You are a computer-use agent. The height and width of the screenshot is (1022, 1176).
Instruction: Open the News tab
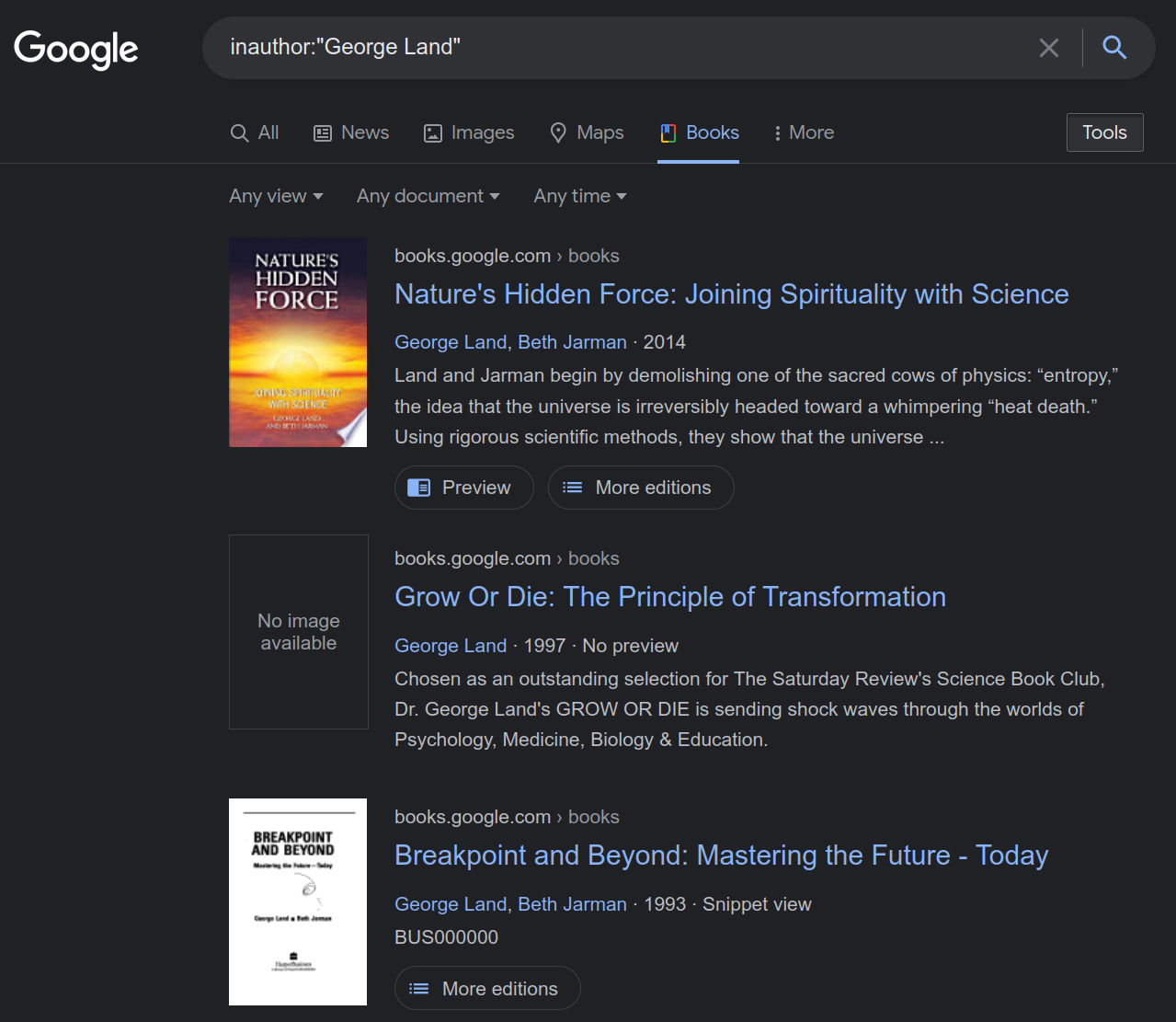point(351,132)
